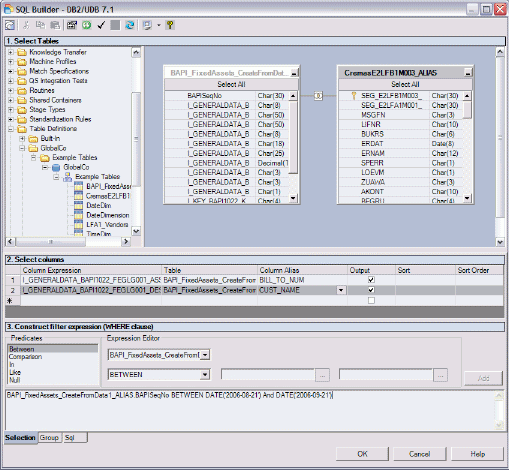Screen dimensions: 509x470
Task: Click the Add button in Expression Editor
Action: tap(483, 378)
